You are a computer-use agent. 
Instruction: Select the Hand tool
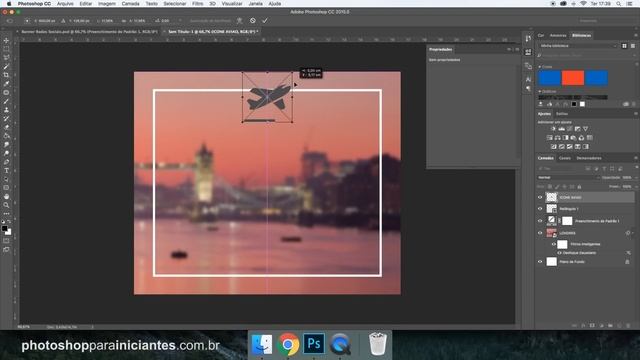(6, 197)
